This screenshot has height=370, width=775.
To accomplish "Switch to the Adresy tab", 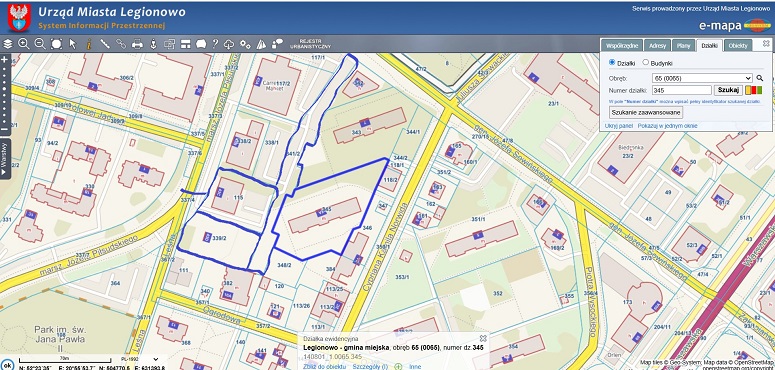I will pos(657,45).
